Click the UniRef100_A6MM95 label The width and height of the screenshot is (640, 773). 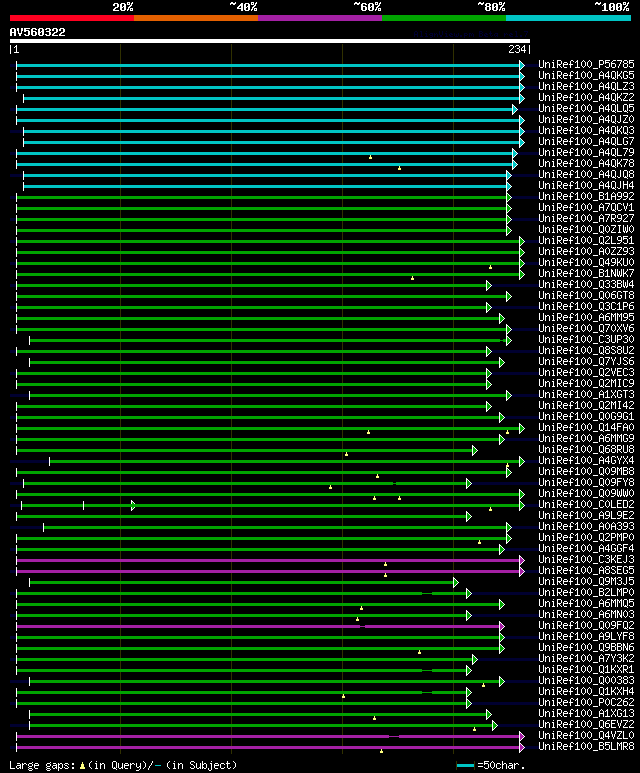[586, 317]
